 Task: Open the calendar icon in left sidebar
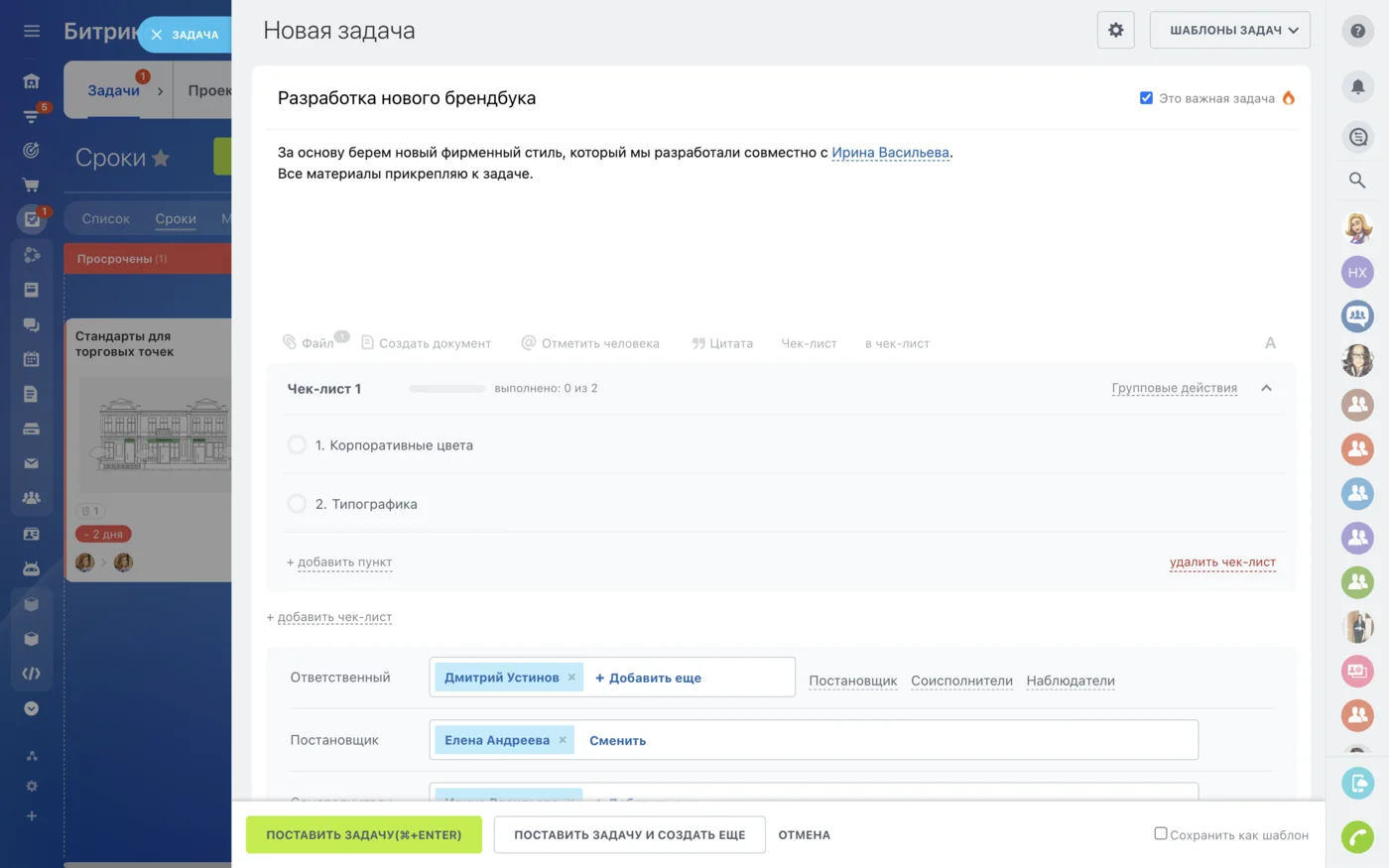pyautogui.click(x=32, y=359)
